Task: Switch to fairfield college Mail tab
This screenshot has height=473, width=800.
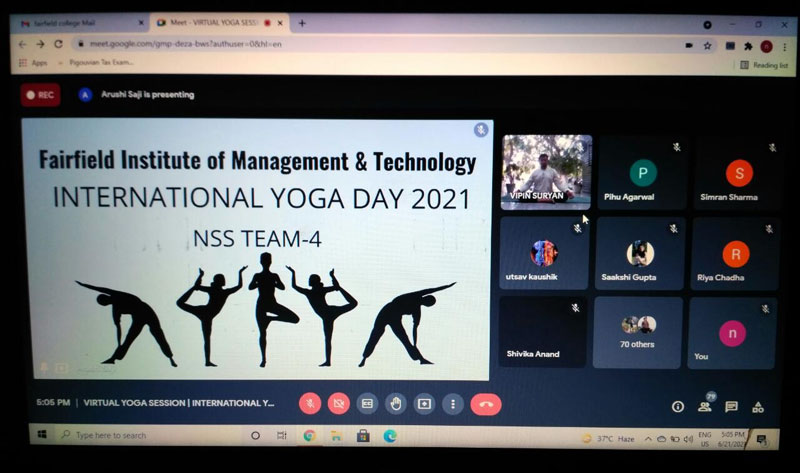Action: coord(78,23)
